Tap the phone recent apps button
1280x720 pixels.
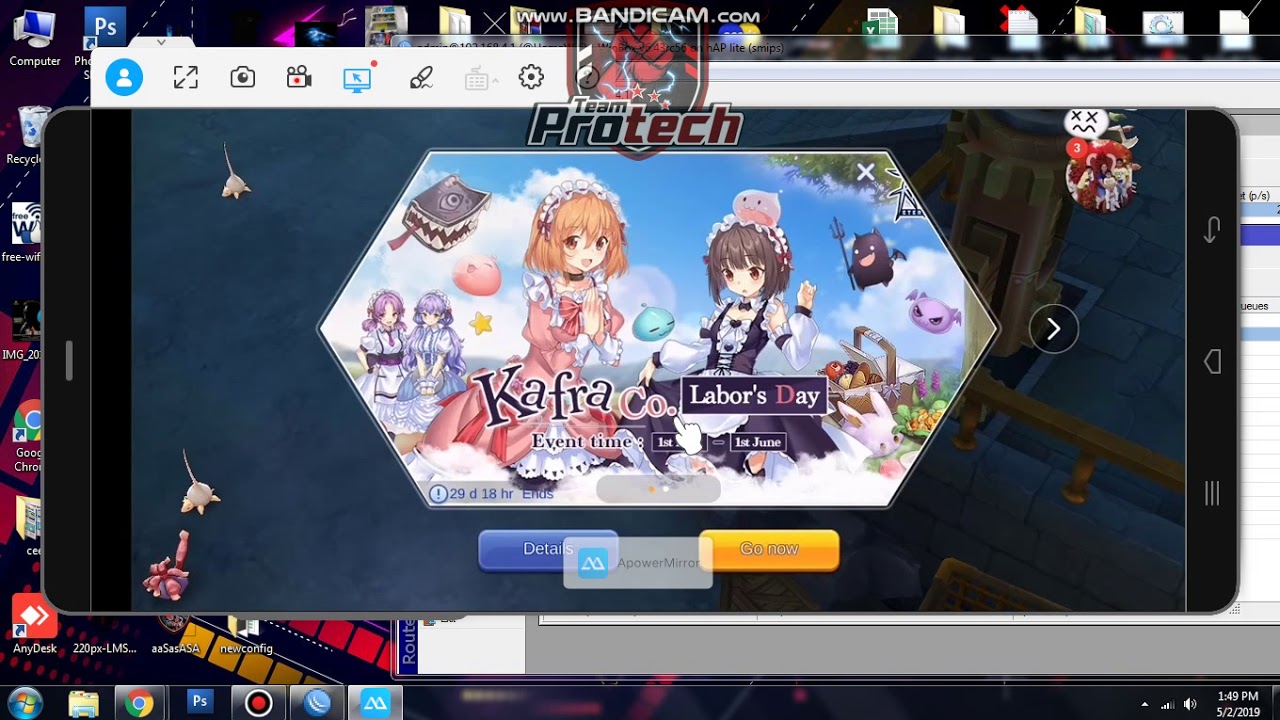[1212, 493]
